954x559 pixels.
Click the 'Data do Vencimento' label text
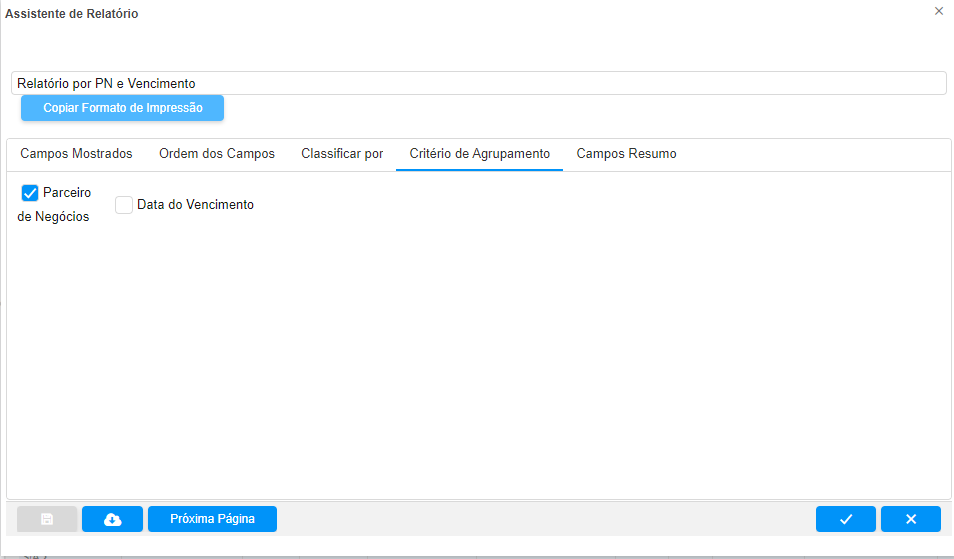(x=195, y=205)
